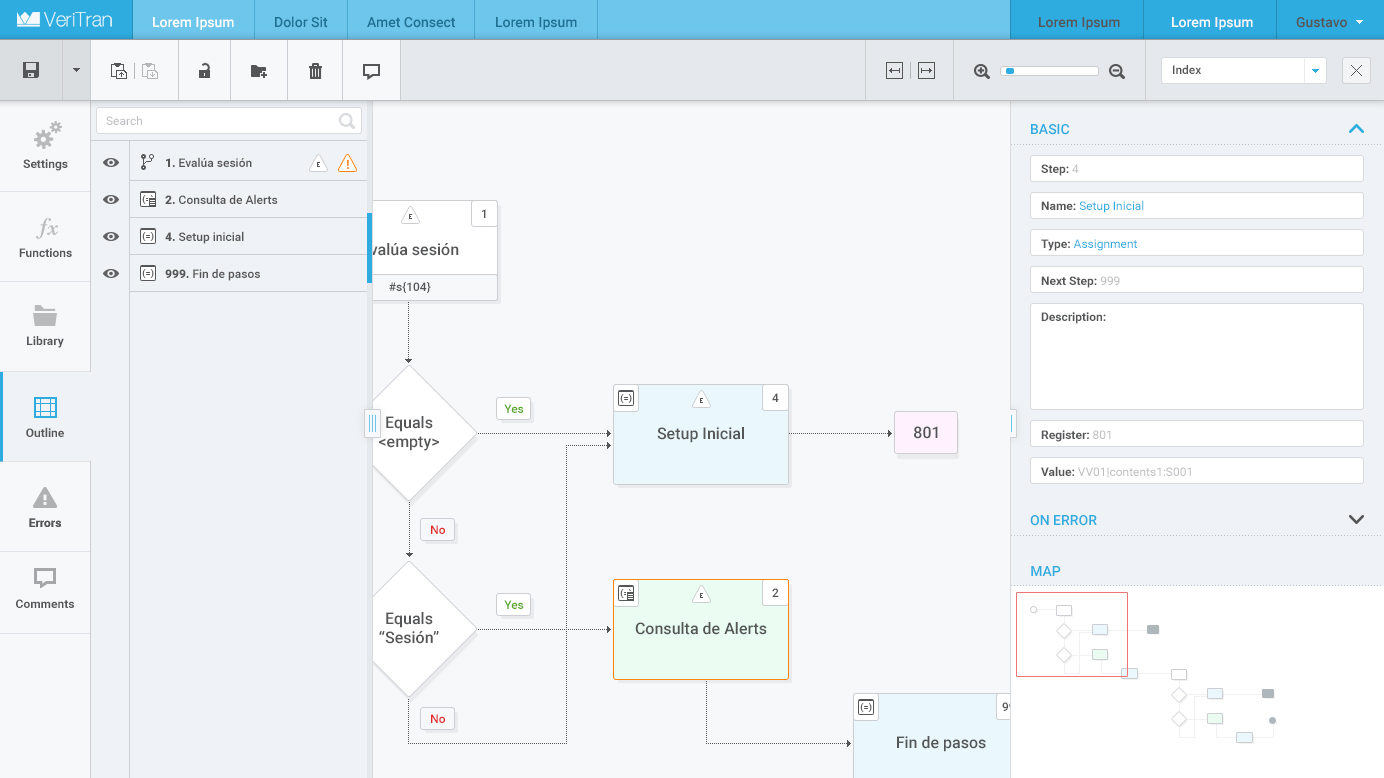
Task: Click the Yes label beside Equals <empty>
Action: click(x=514, y=409)
